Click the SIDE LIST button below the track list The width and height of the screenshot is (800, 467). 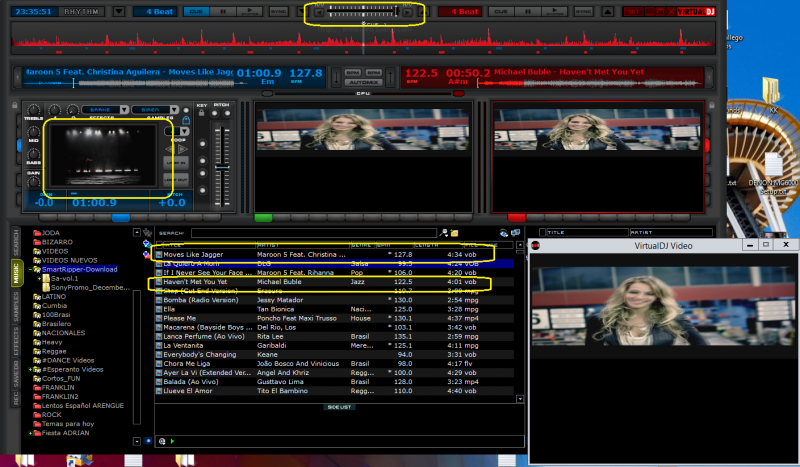[339, 407]
